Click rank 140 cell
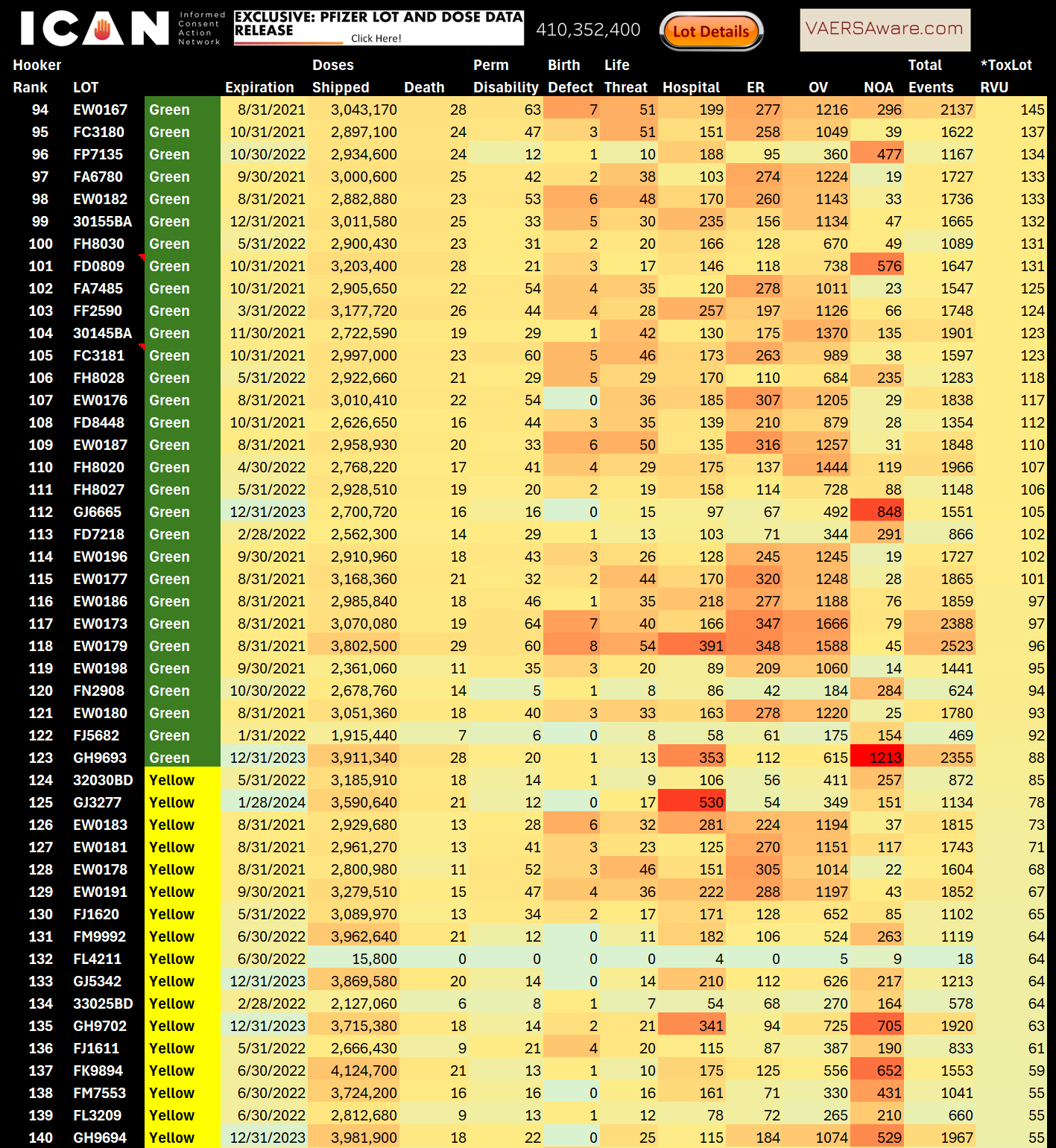 (40, 1138)
